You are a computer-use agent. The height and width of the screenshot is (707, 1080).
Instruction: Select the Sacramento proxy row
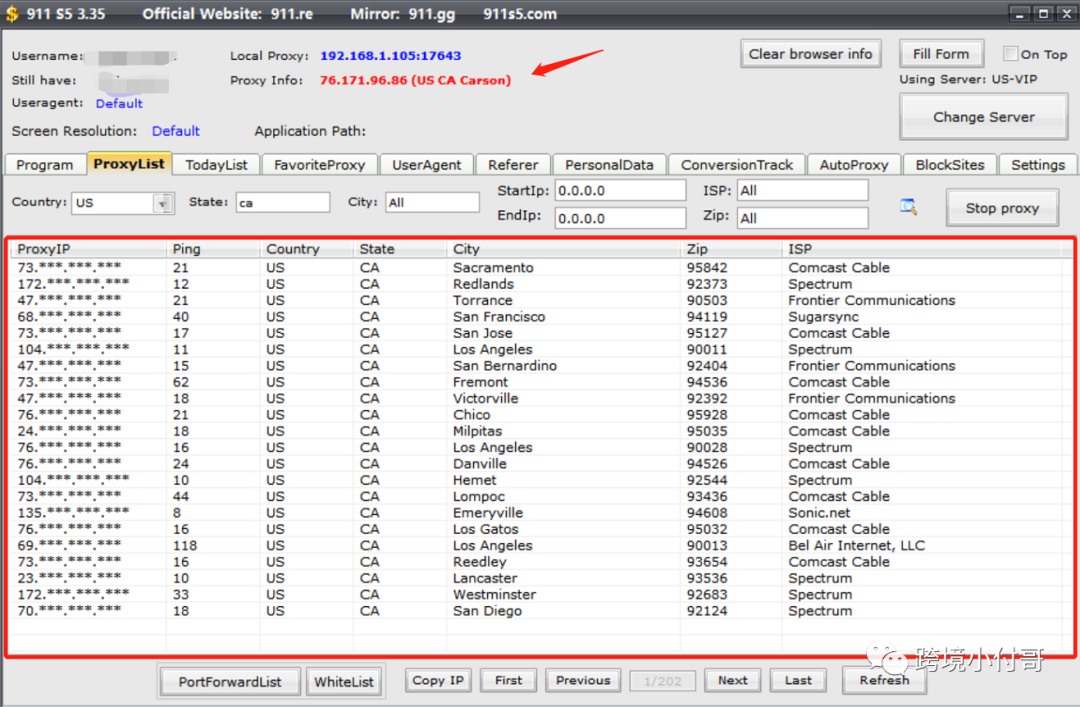pyautogui.click(x=493, y=268)
